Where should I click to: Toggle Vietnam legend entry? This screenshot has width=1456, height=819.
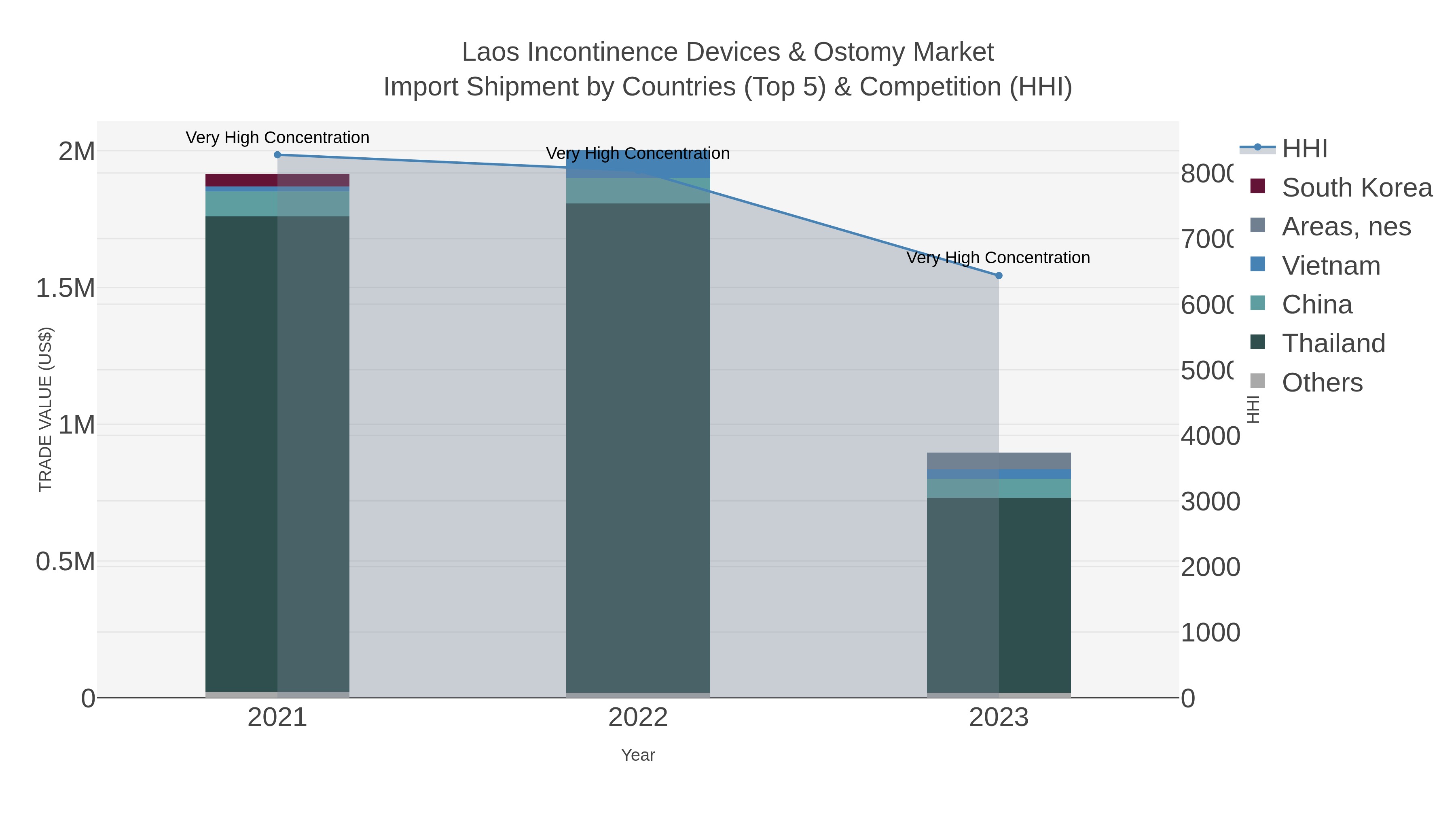pos(1315,265)
